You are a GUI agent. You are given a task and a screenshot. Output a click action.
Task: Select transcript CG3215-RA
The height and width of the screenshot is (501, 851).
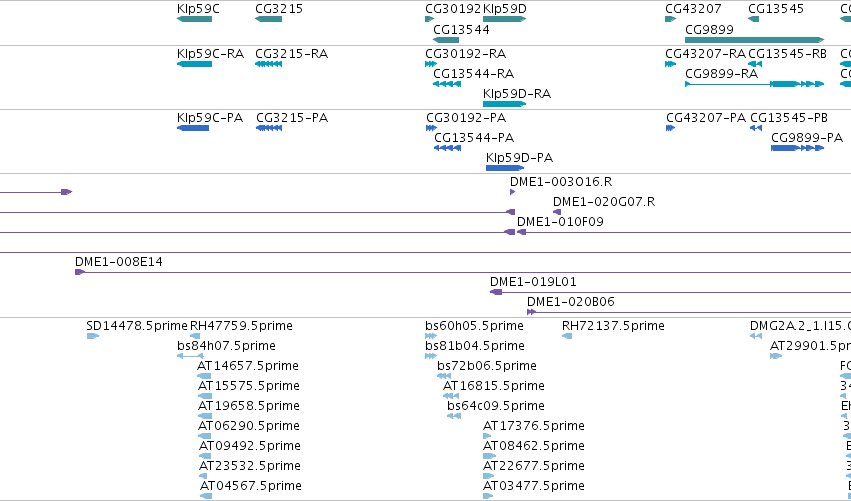pos(269,64)
